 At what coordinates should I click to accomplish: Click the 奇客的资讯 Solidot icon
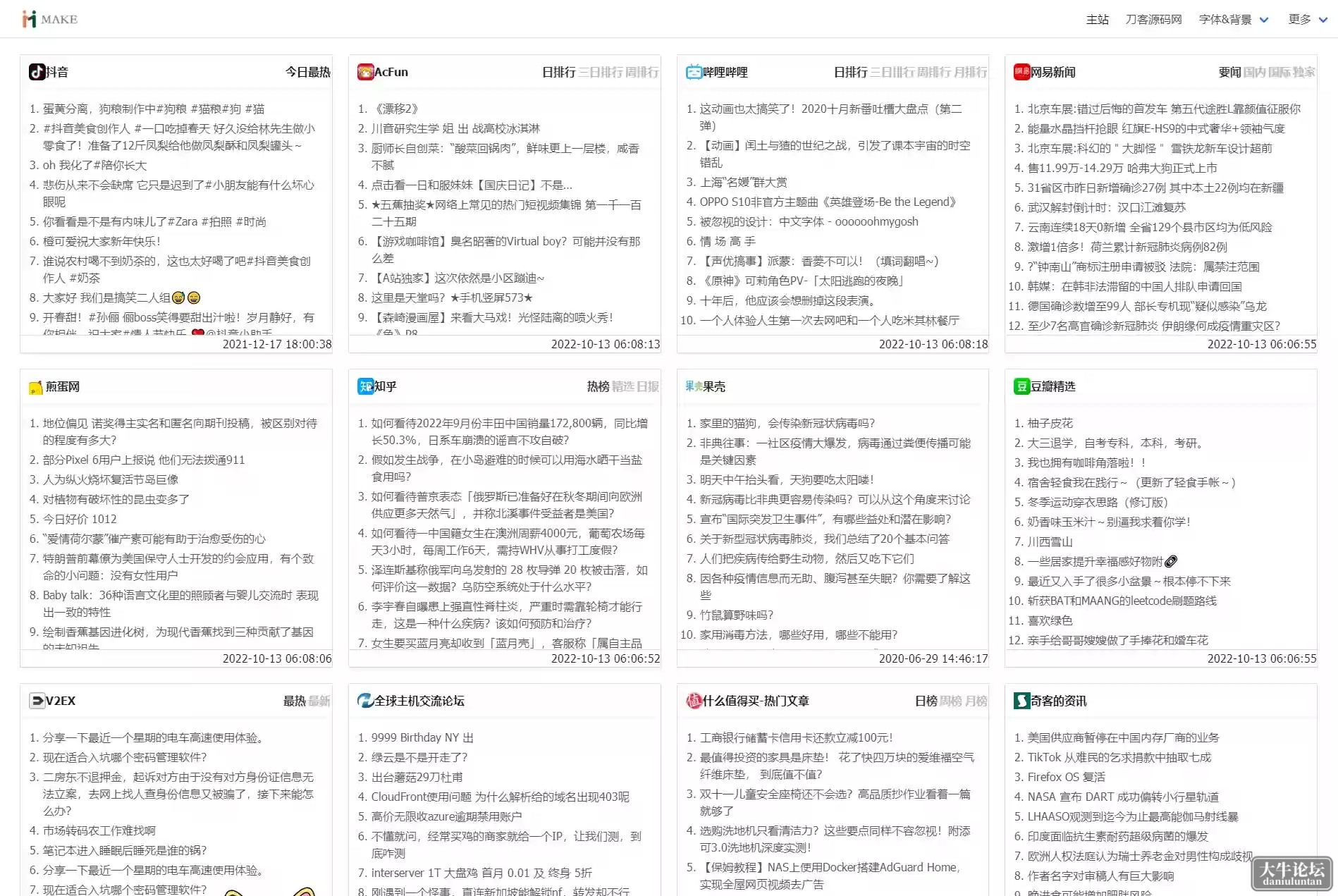pyautogui.click(x=1021, y=701)
